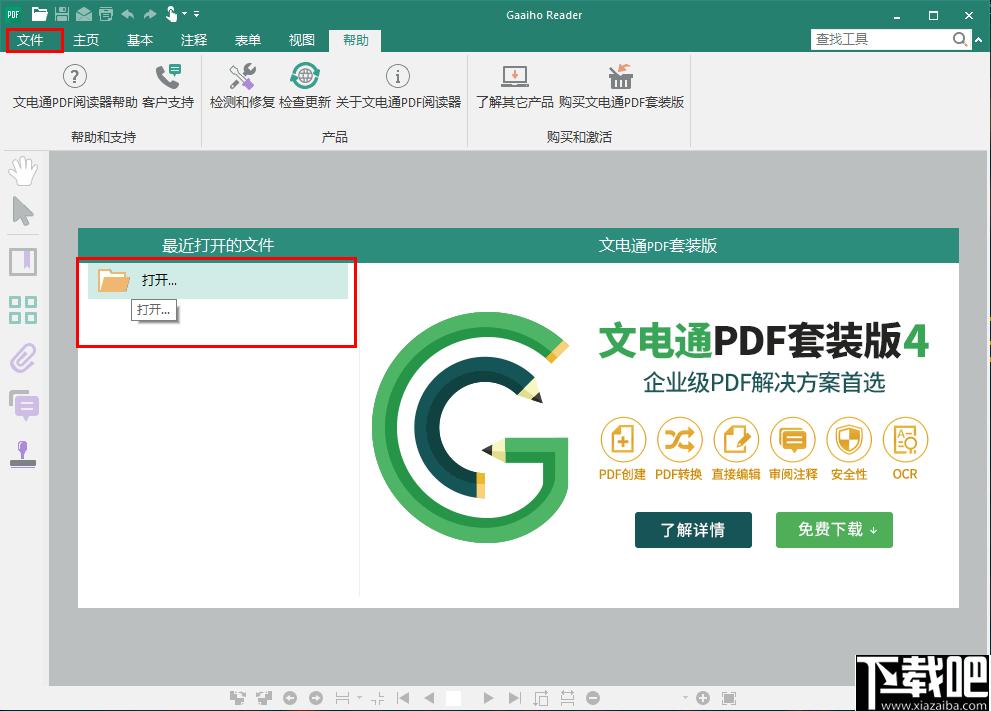Image resolution: width=991 pixels, height=711 pixels.
Task: Go to first page button in status bar
Action: click(403, 698)
